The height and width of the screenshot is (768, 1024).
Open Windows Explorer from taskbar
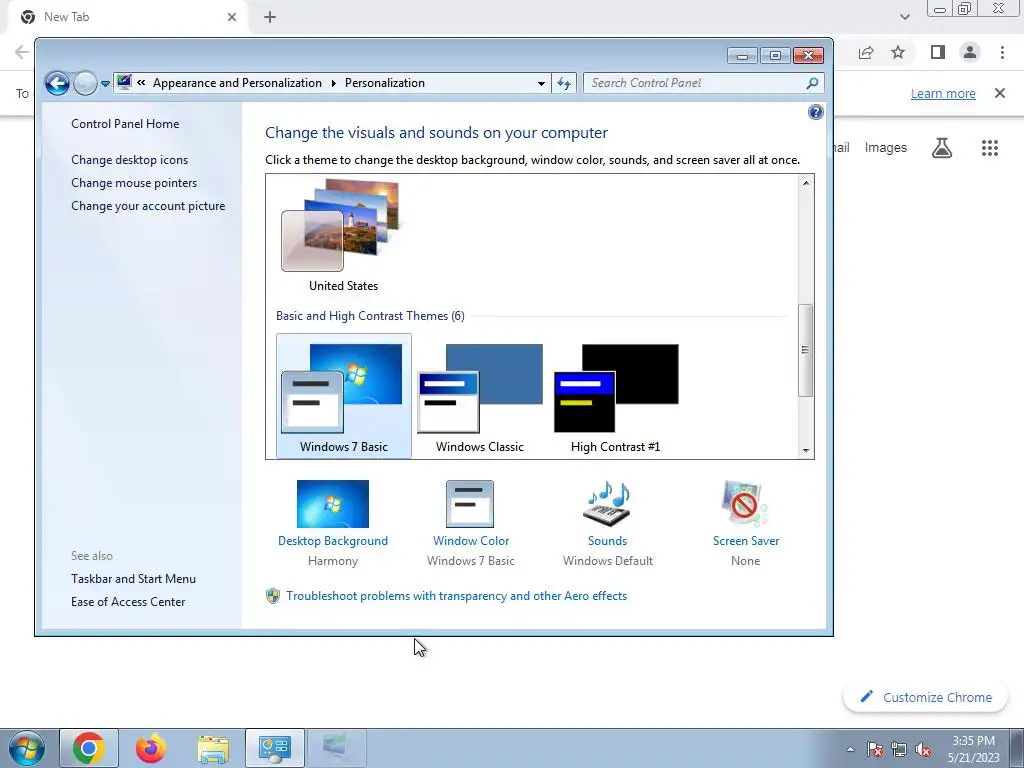(213, 748)
